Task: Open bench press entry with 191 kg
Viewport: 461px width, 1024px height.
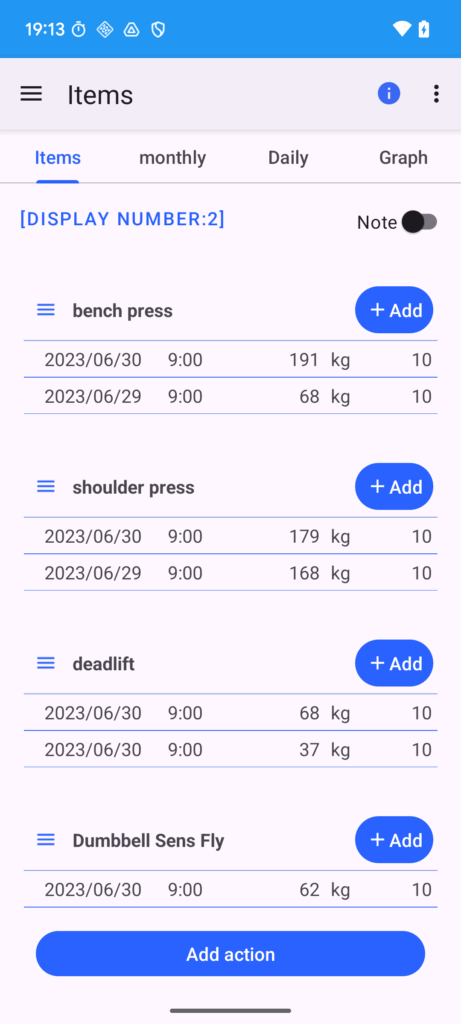Action: coord(230,360)
